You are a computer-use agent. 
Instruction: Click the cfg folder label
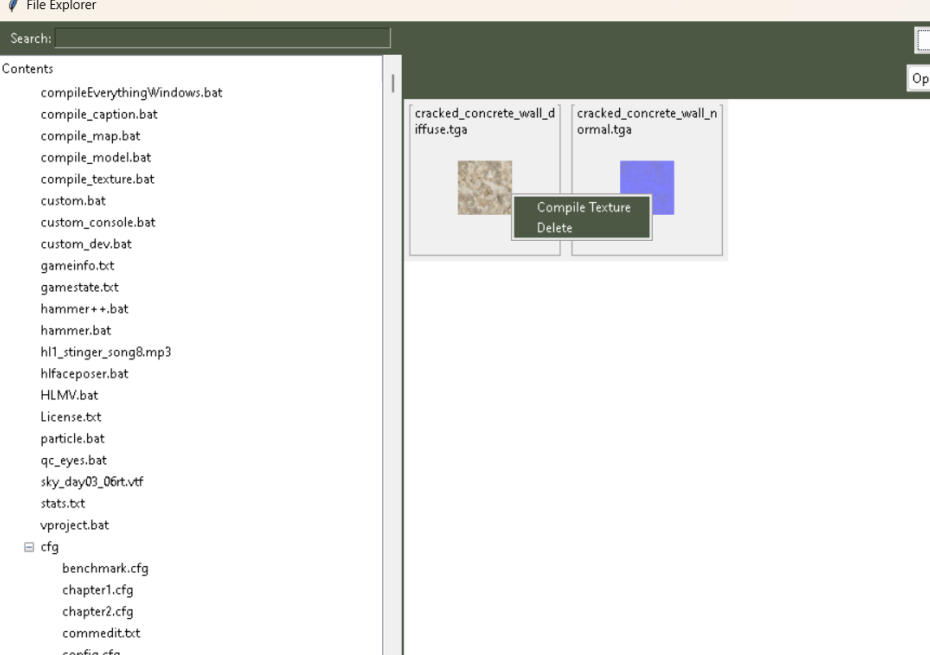coord(49,547)
